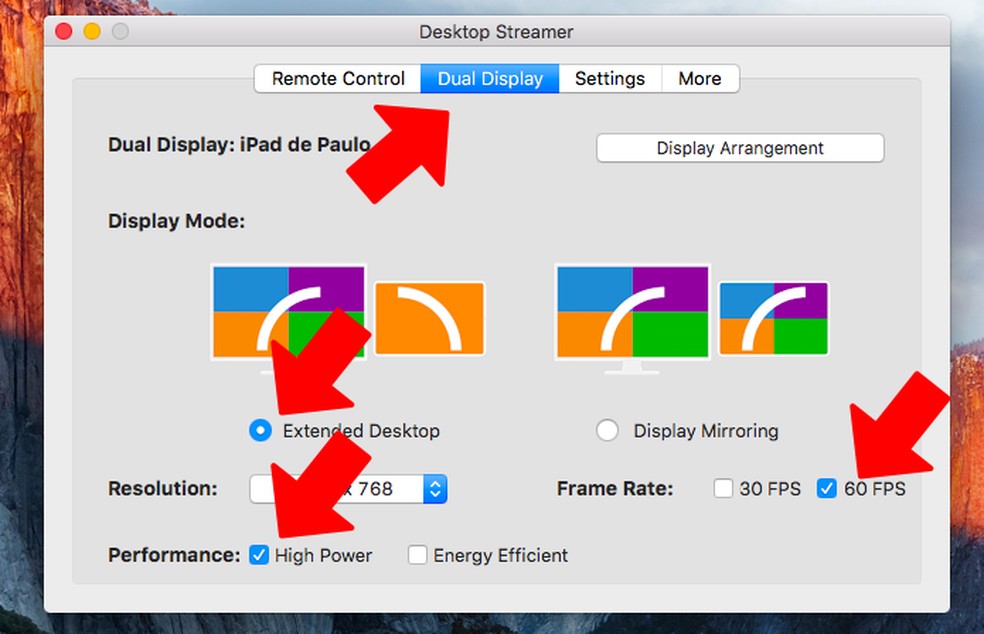This screenshot has width=984, height=634.
Task: Enable the 30 FPS checkbox
Action: [x=724, y=489]
